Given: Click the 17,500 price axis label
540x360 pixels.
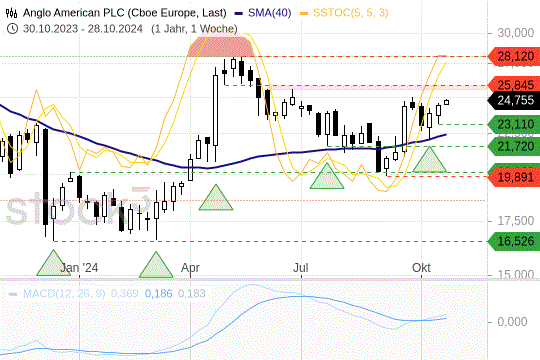Looking at the screenshot, I should 516,221.
